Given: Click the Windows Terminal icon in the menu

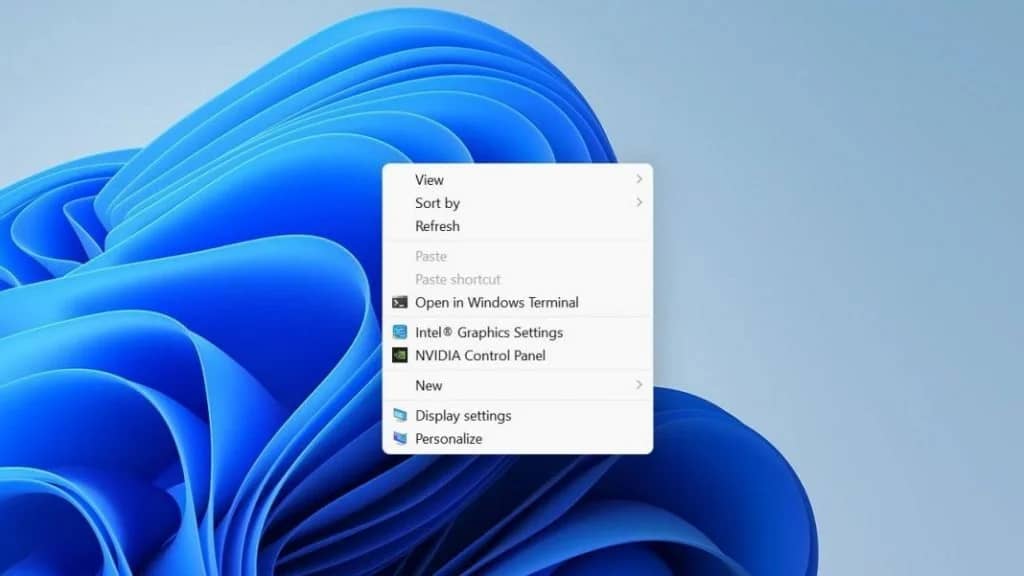Looking at the screenshot, I should coord(400,302).
